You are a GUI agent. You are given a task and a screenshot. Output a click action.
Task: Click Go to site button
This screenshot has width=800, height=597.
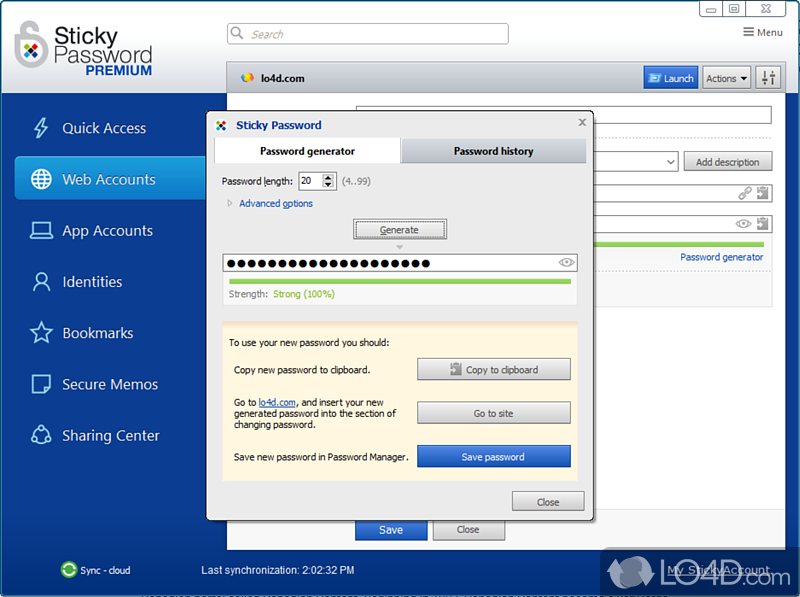[x=493, y=413]
